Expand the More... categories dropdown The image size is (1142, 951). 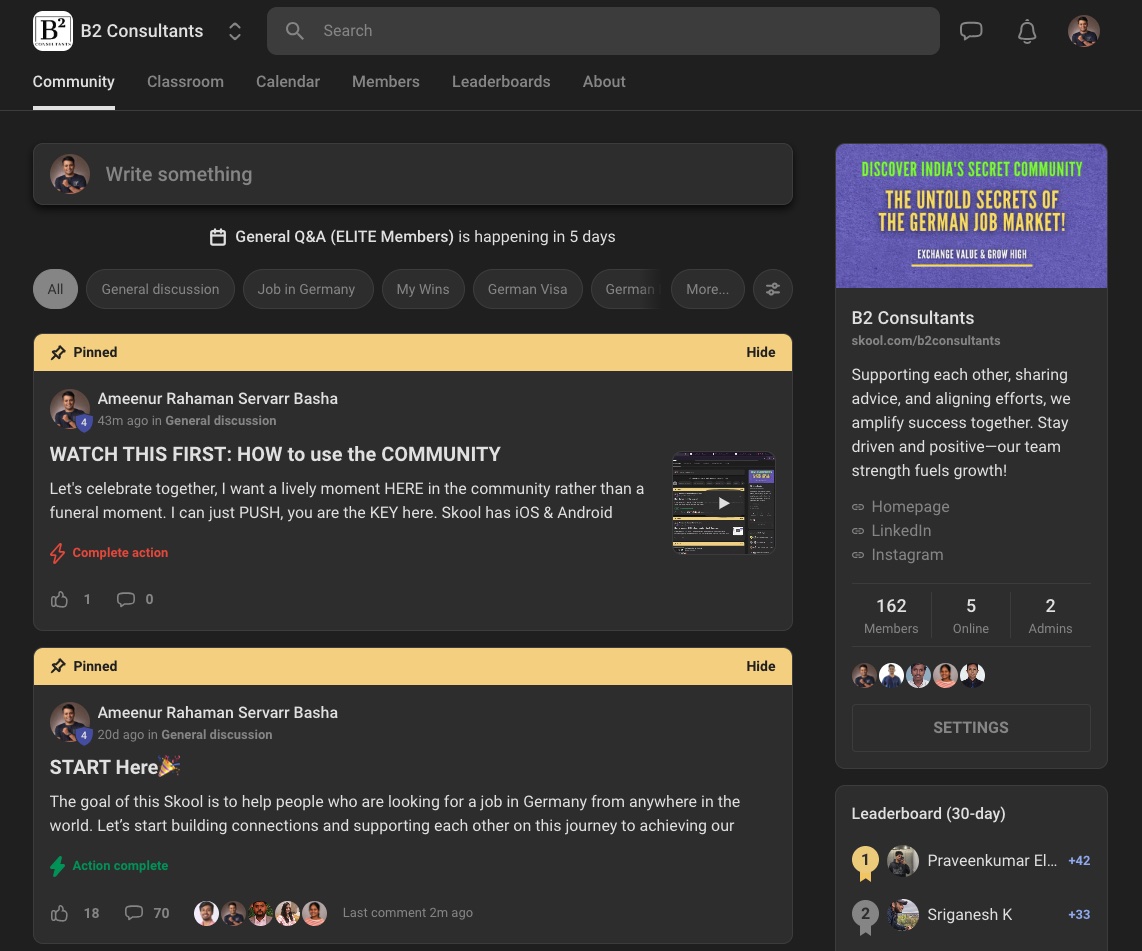click(707, 289)
